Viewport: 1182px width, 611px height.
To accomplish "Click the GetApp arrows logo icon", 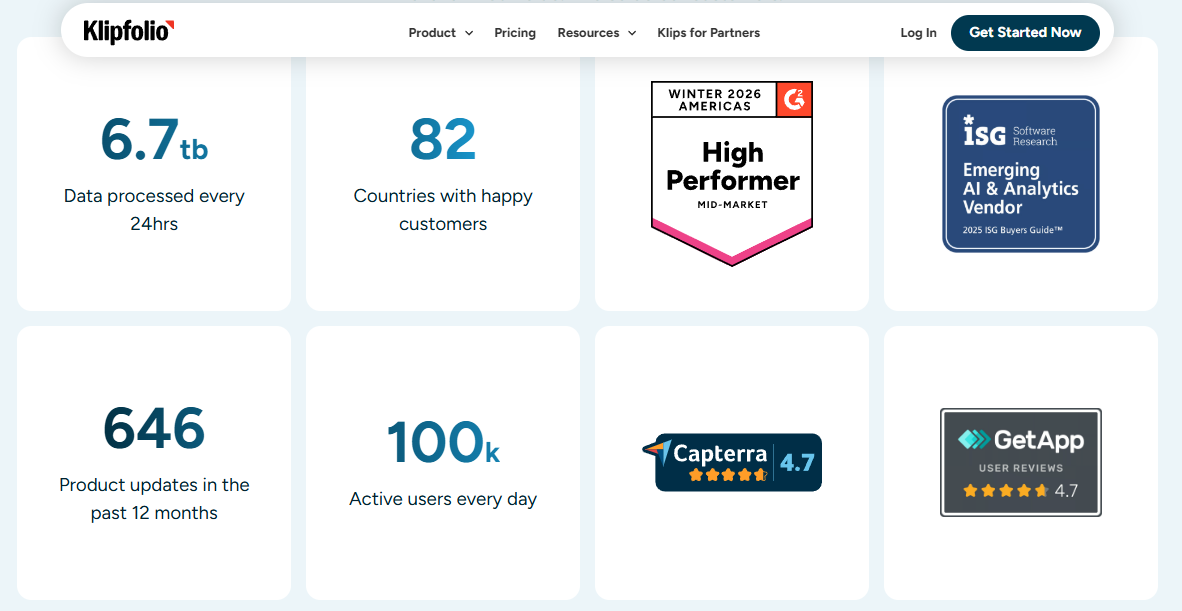I will point(974,439).
